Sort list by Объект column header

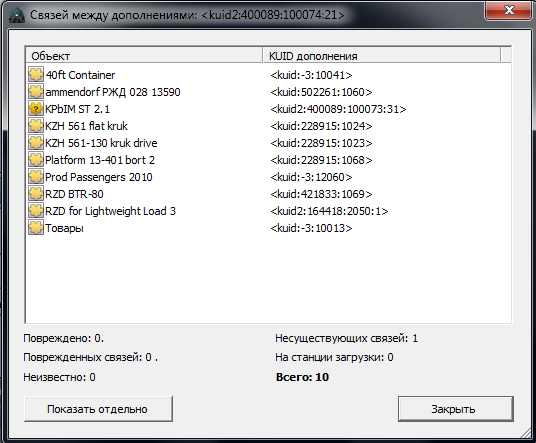[144, 56]
